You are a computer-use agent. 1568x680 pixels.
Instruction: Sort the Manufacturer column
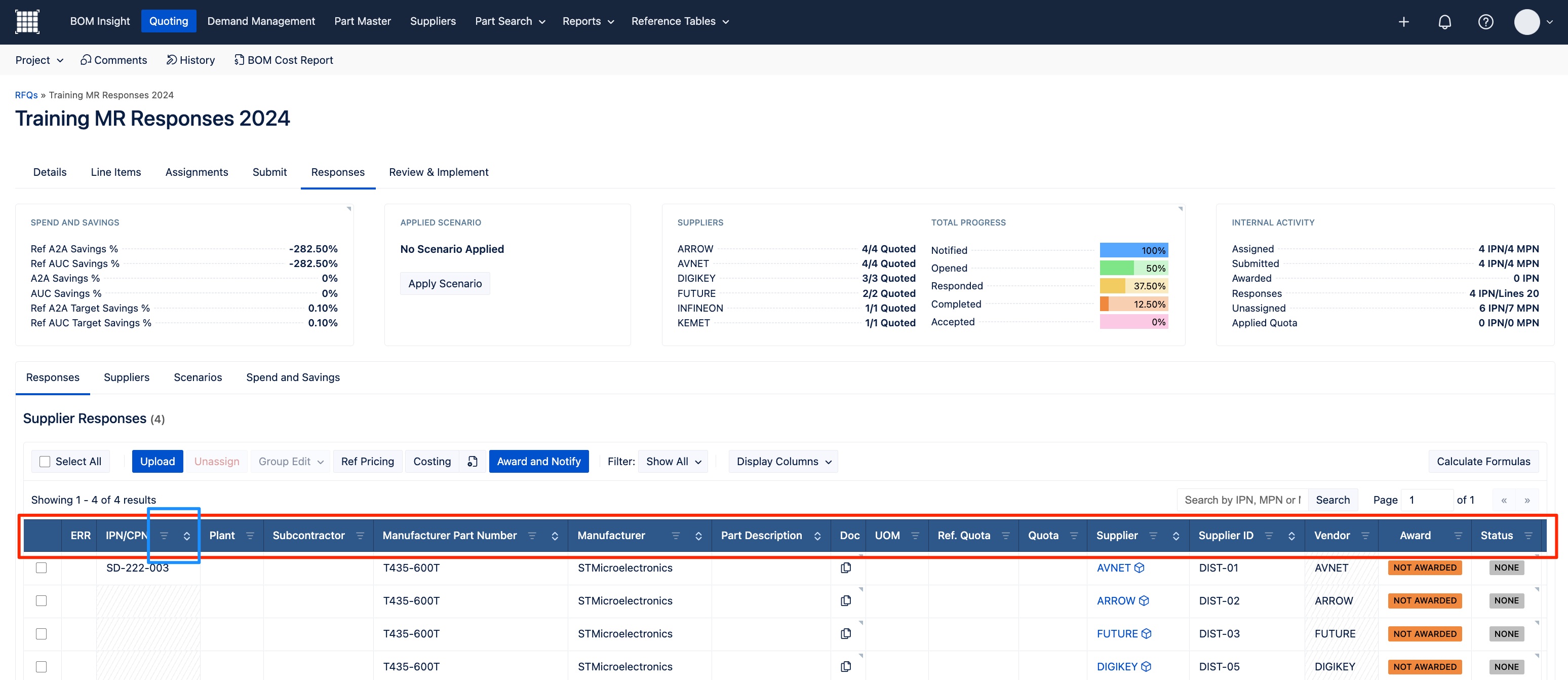tap(698, 536)
